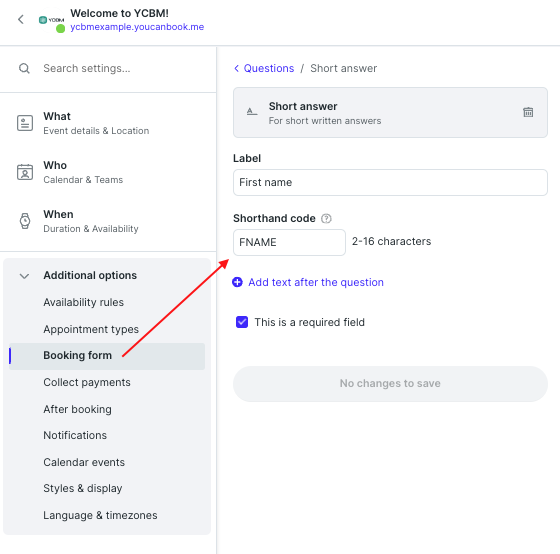
Task: Click Add text after the question
Action: tap(316, 283)
